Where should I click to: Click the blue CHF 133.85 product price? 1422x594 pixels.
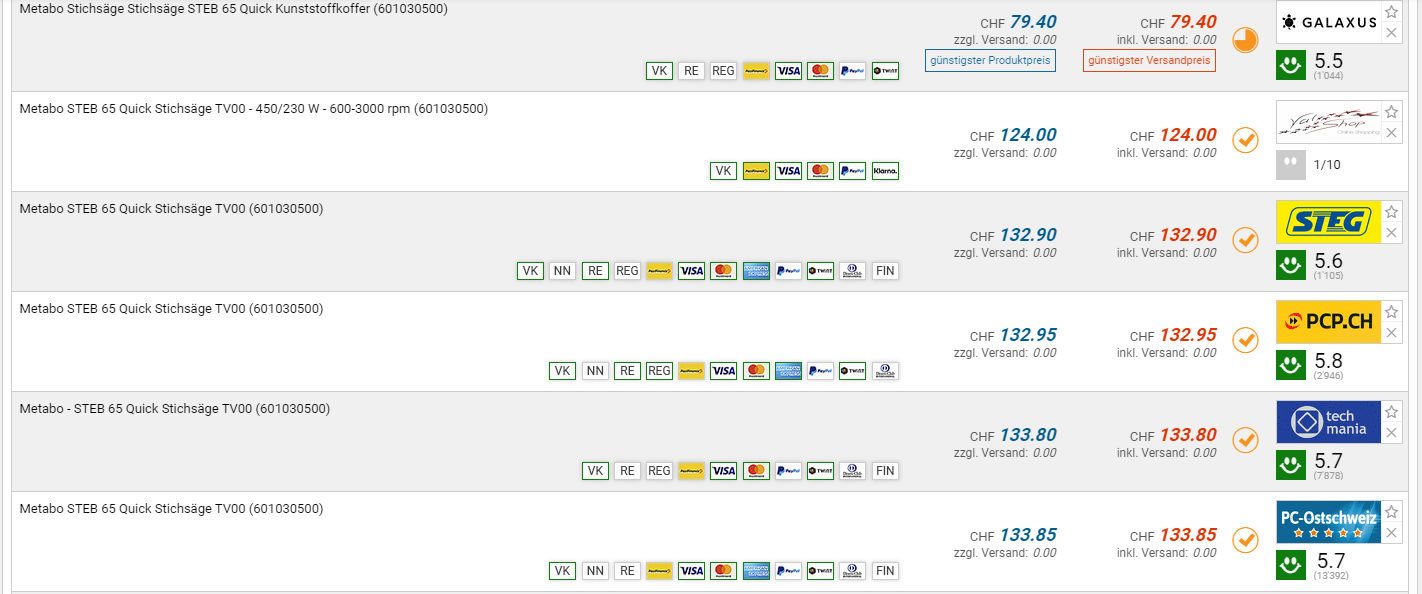pyautogui.click(x=1027, y=535)
